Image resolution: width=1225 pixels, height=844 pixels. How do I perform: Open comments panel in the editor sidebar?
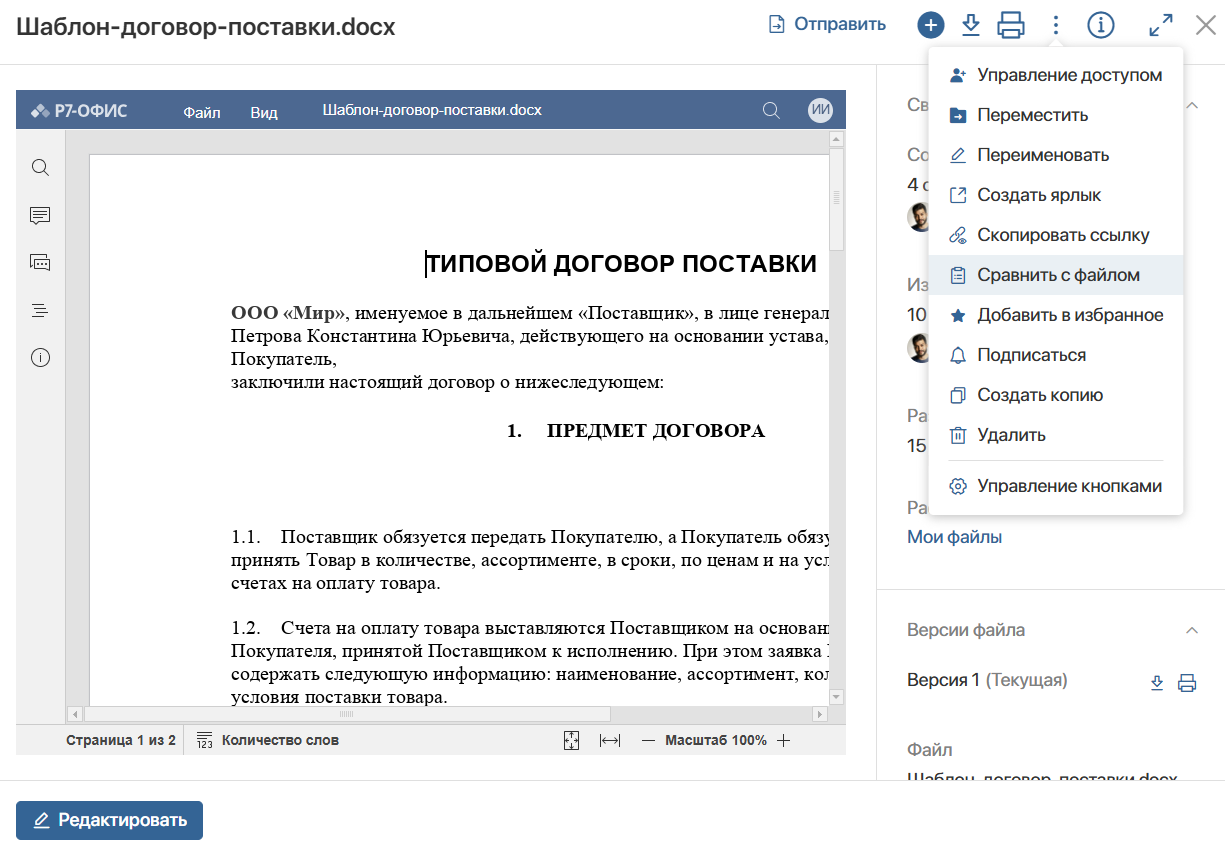pos(40,215)
